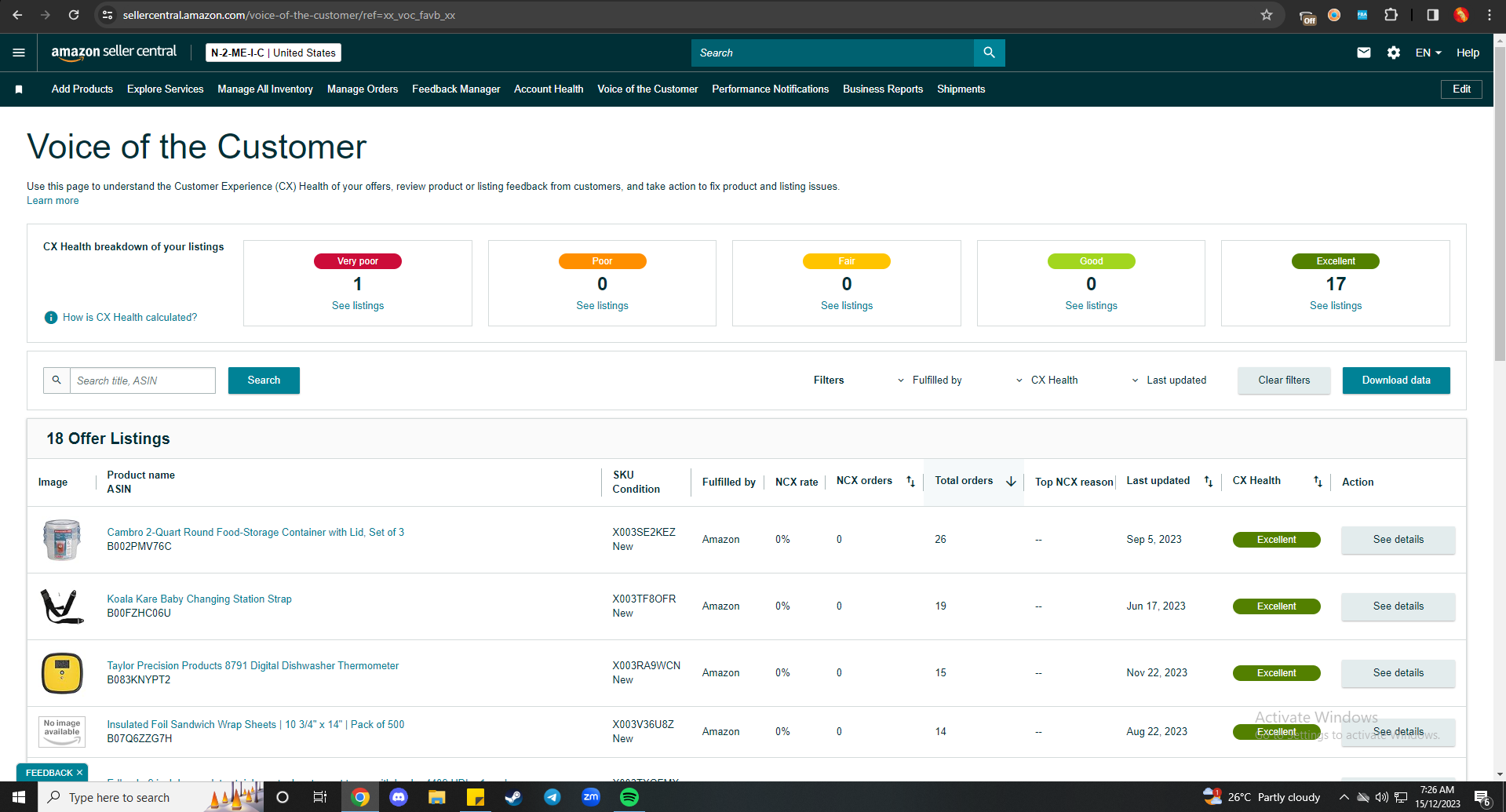This screenshot has height=812, width=1506.
Task: Sort by CX Health arrows icon
Action: point(1318,482)
